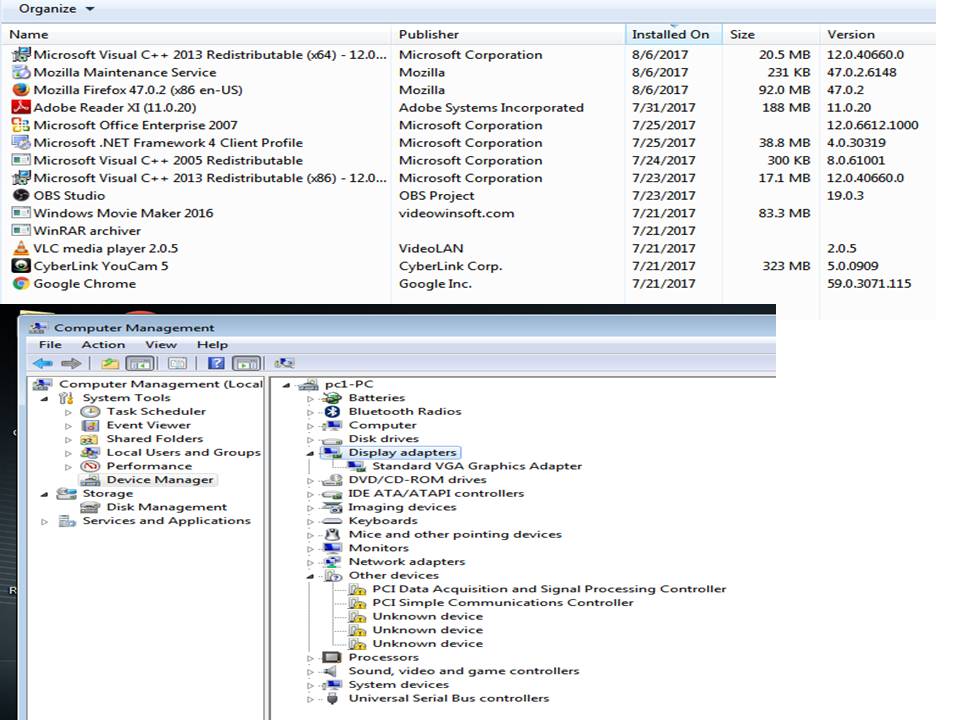Click the Adobe Reader XI program icon
Image resolution: width=960 pixels, height=720 pixels.
21,107
